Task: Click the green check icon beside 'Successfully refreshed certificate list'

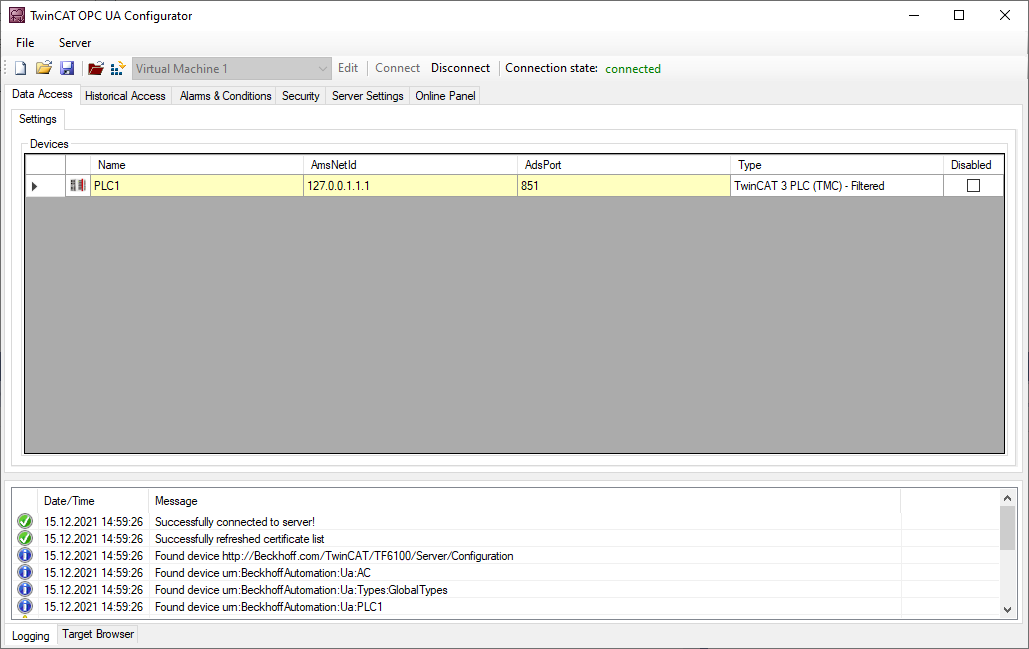Action: click(x=25, y=539)
